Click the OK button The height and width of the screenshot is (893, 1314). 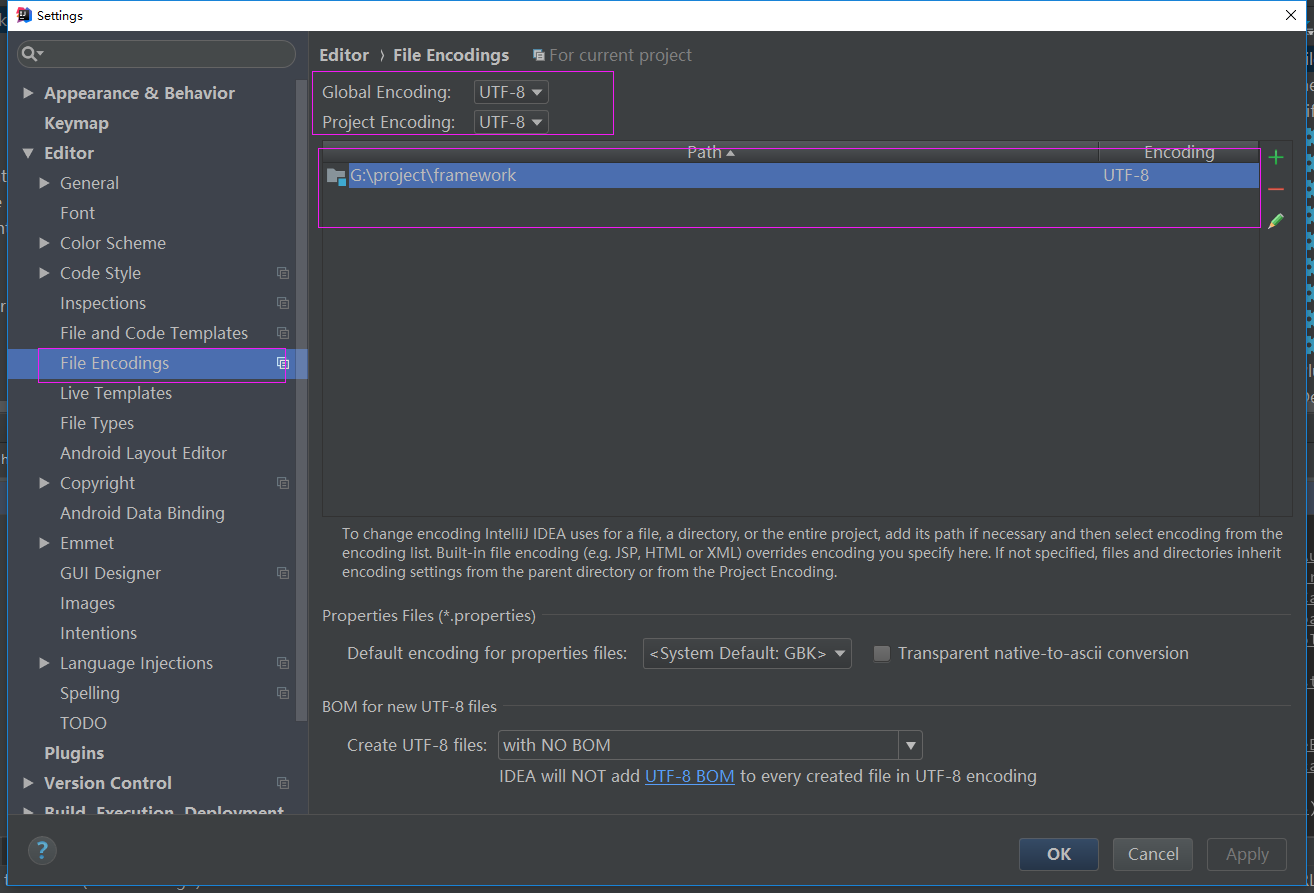[1059, 854]
